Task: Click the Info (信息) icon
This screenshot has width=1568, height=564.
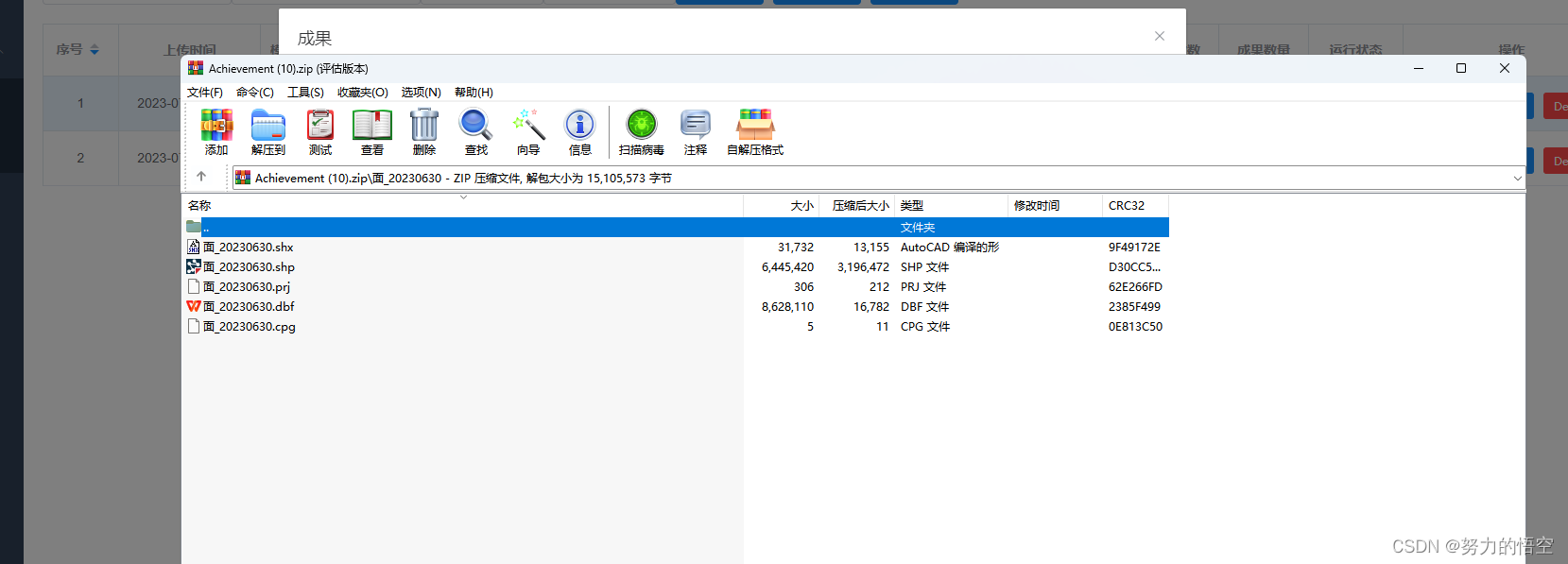Action: tap(579, 125)
